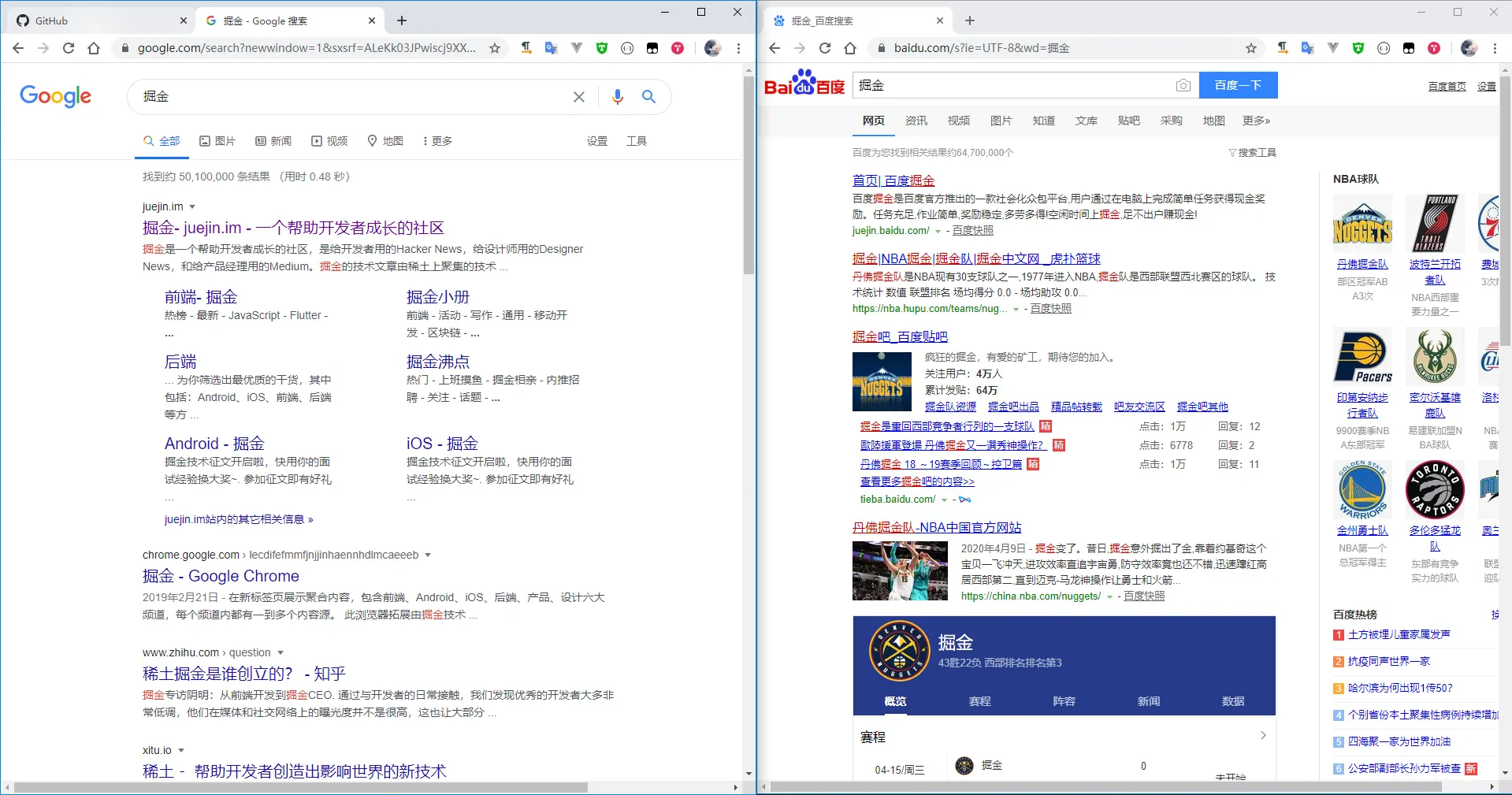Screen dimensions: 1512x795
Task: Open the red circle extension in Google window
Action: 678,48
